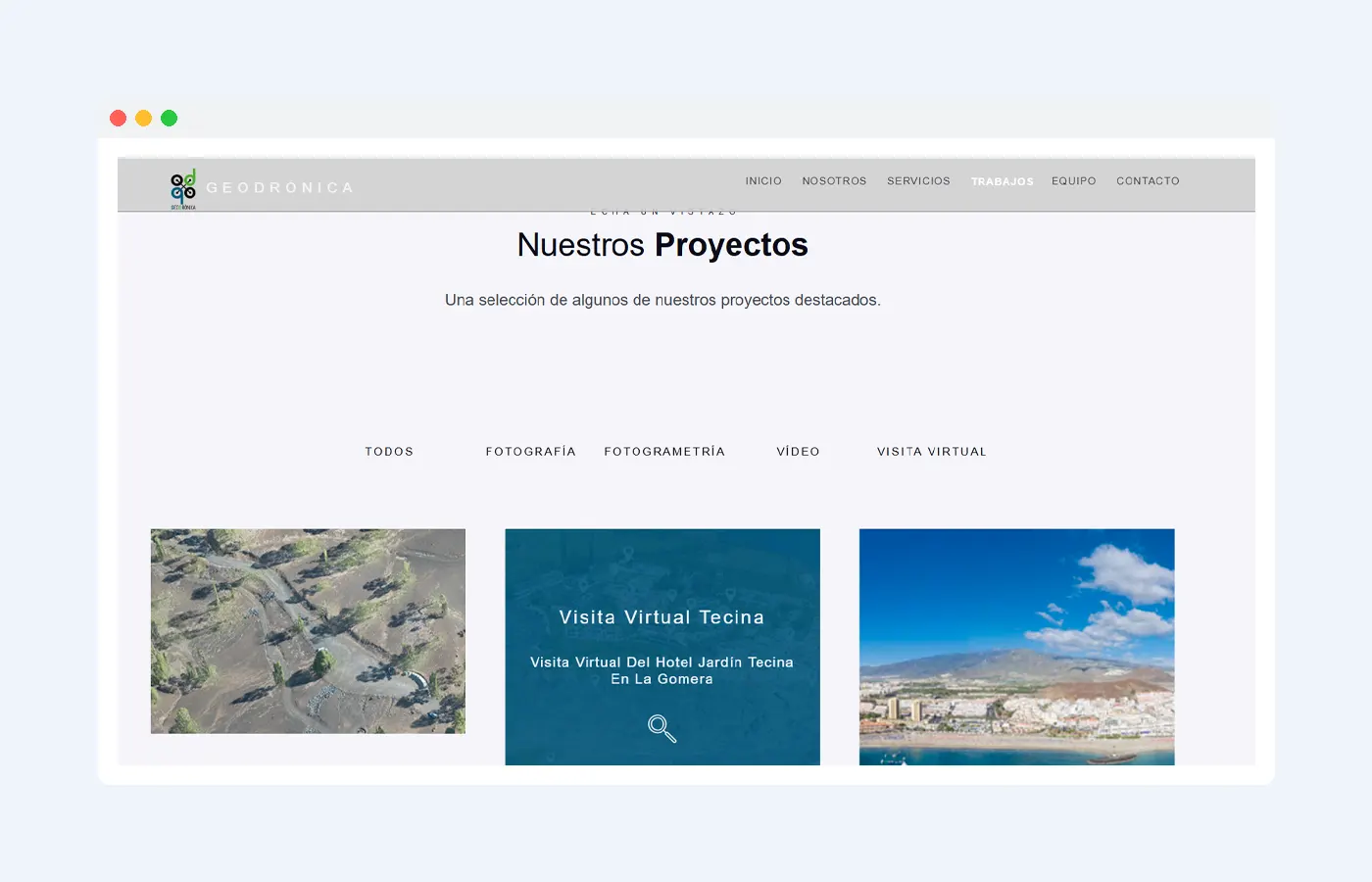
Task: Click the red traffic light button
Action: (x=118, y=118)
